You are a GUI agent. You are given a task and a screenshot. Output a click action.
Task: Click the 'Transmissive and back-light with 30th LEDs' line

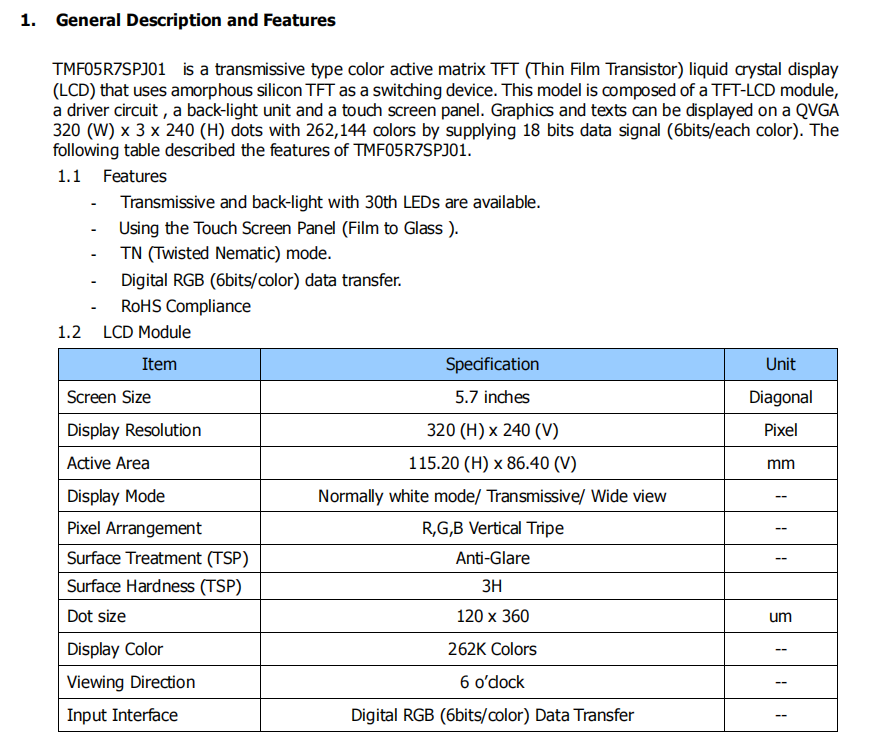[331, 203]
